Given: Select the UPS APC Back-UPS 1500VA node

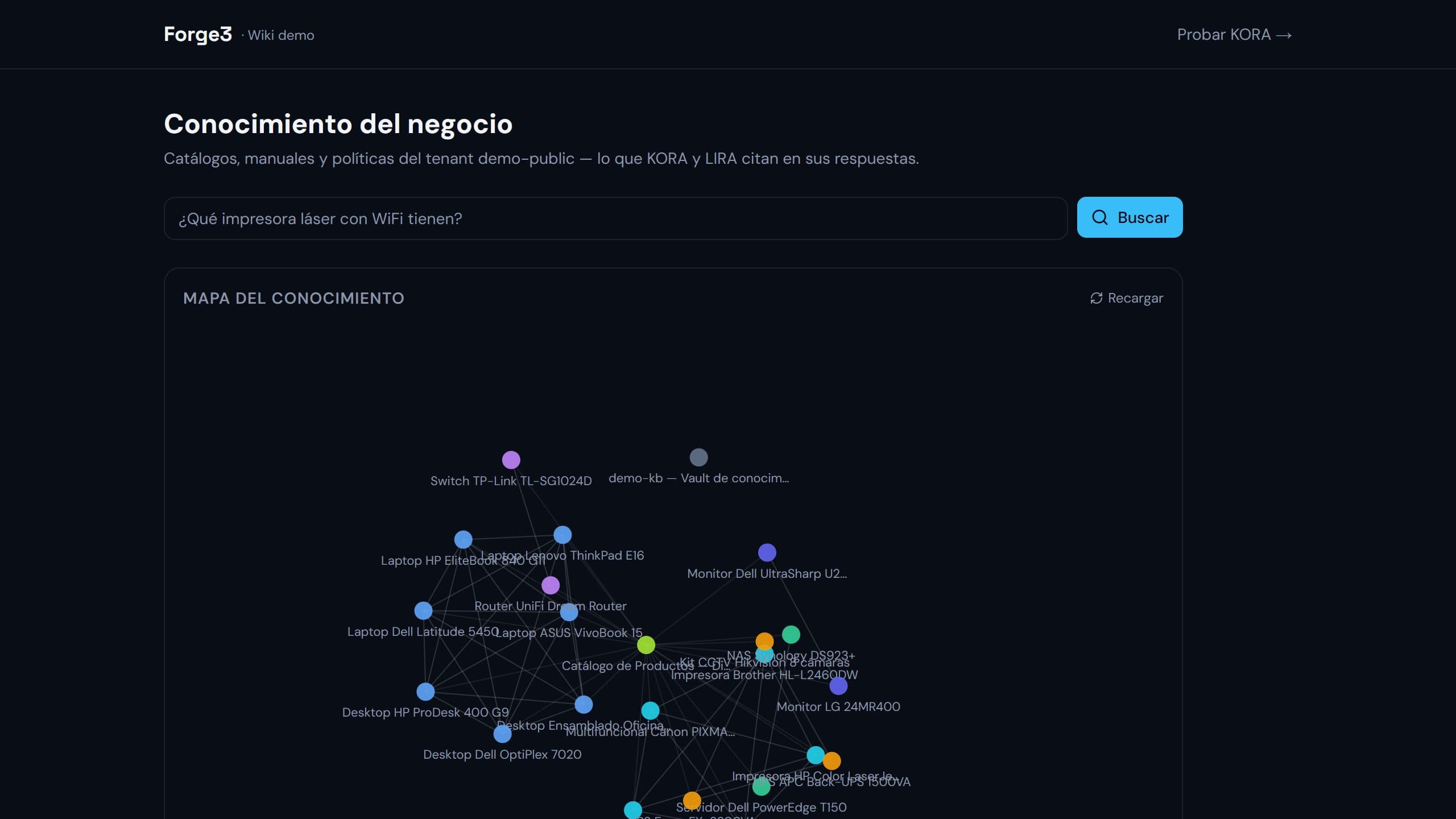Looking at the screenshot, I should (x=832, y=761).
